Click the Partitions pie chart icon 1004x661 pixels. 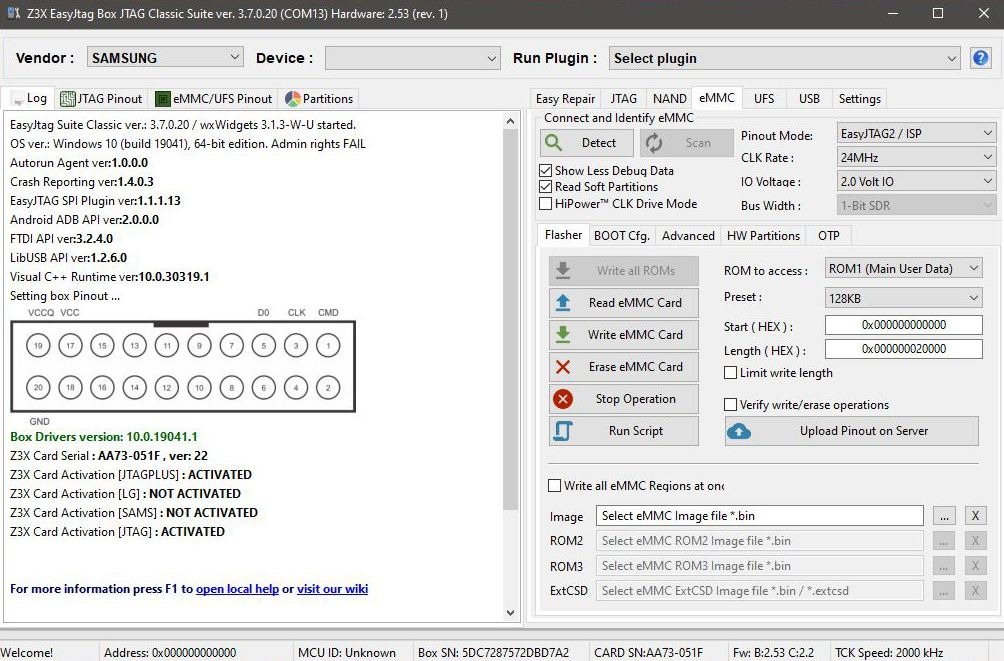click(x=293, y=99)
